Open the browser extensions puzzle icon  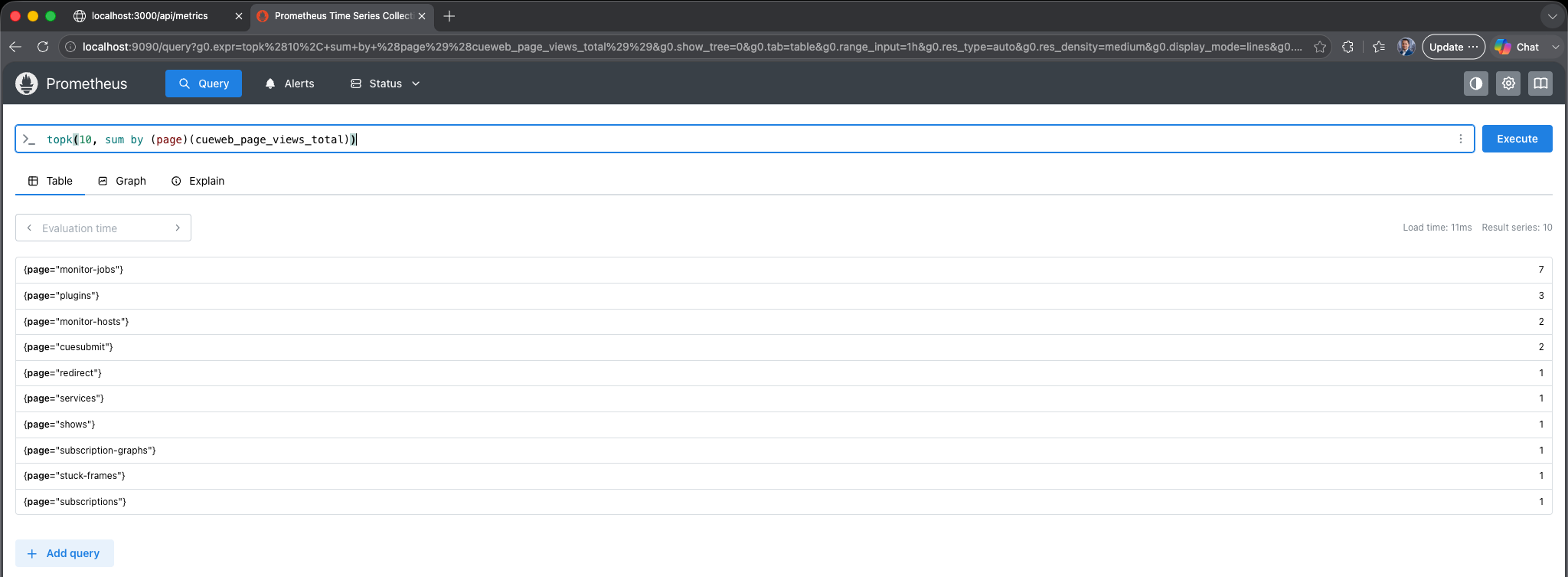point(1348,47)
